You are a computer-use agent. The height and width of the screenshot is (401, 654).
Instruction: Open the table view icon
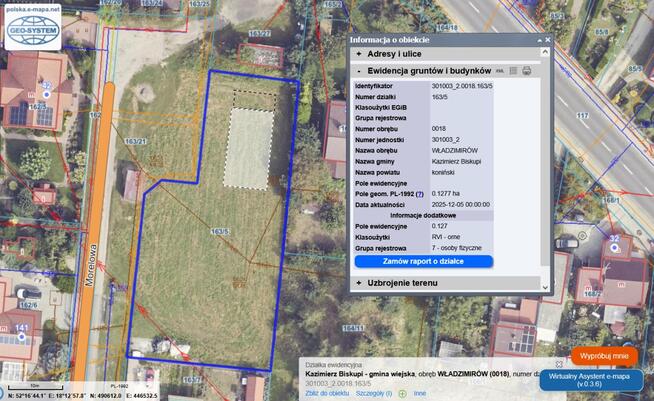click(513, 71)
